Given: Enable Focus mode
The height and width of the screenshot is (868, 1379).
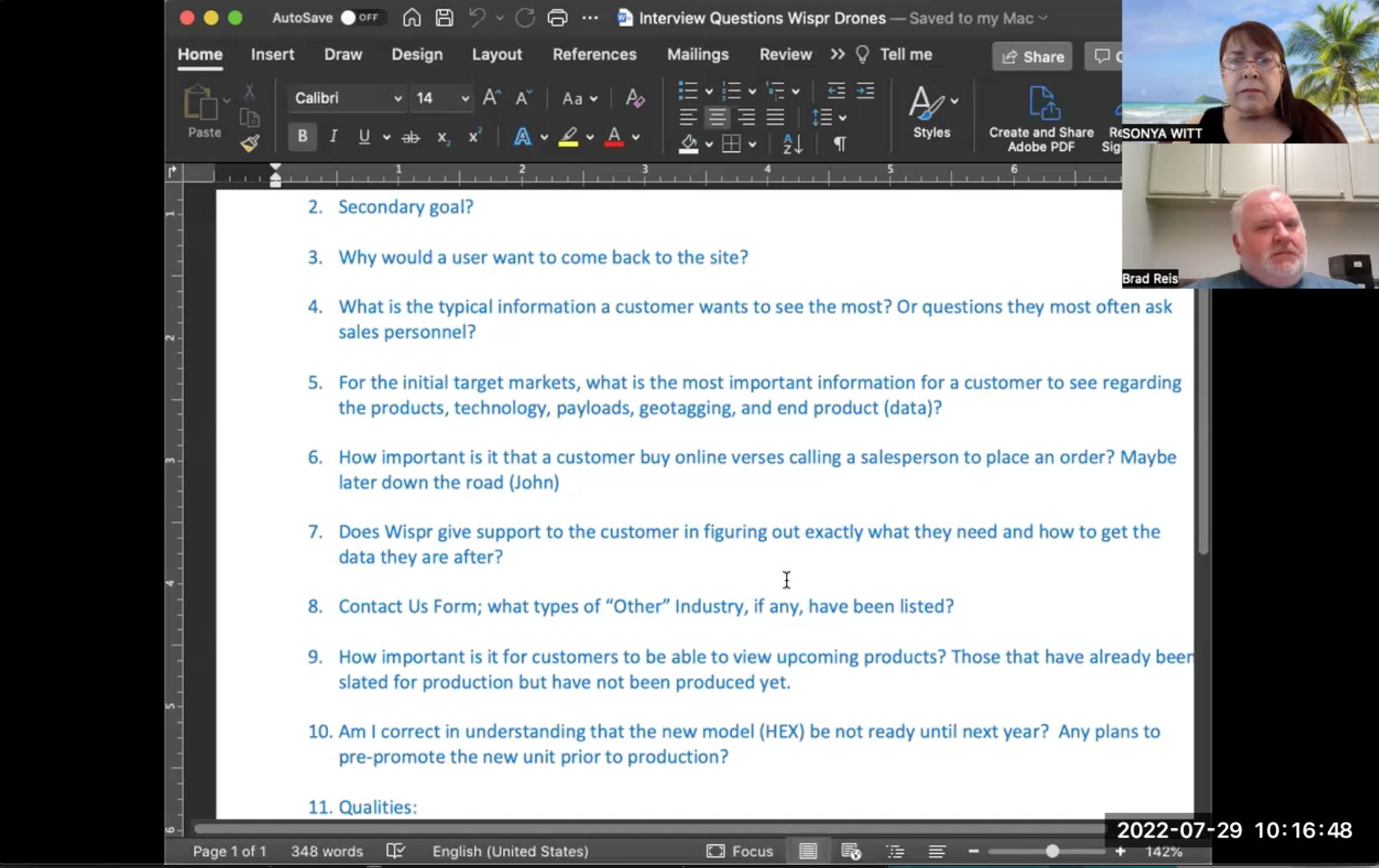Looking at the screenshot, I should 740,851.
